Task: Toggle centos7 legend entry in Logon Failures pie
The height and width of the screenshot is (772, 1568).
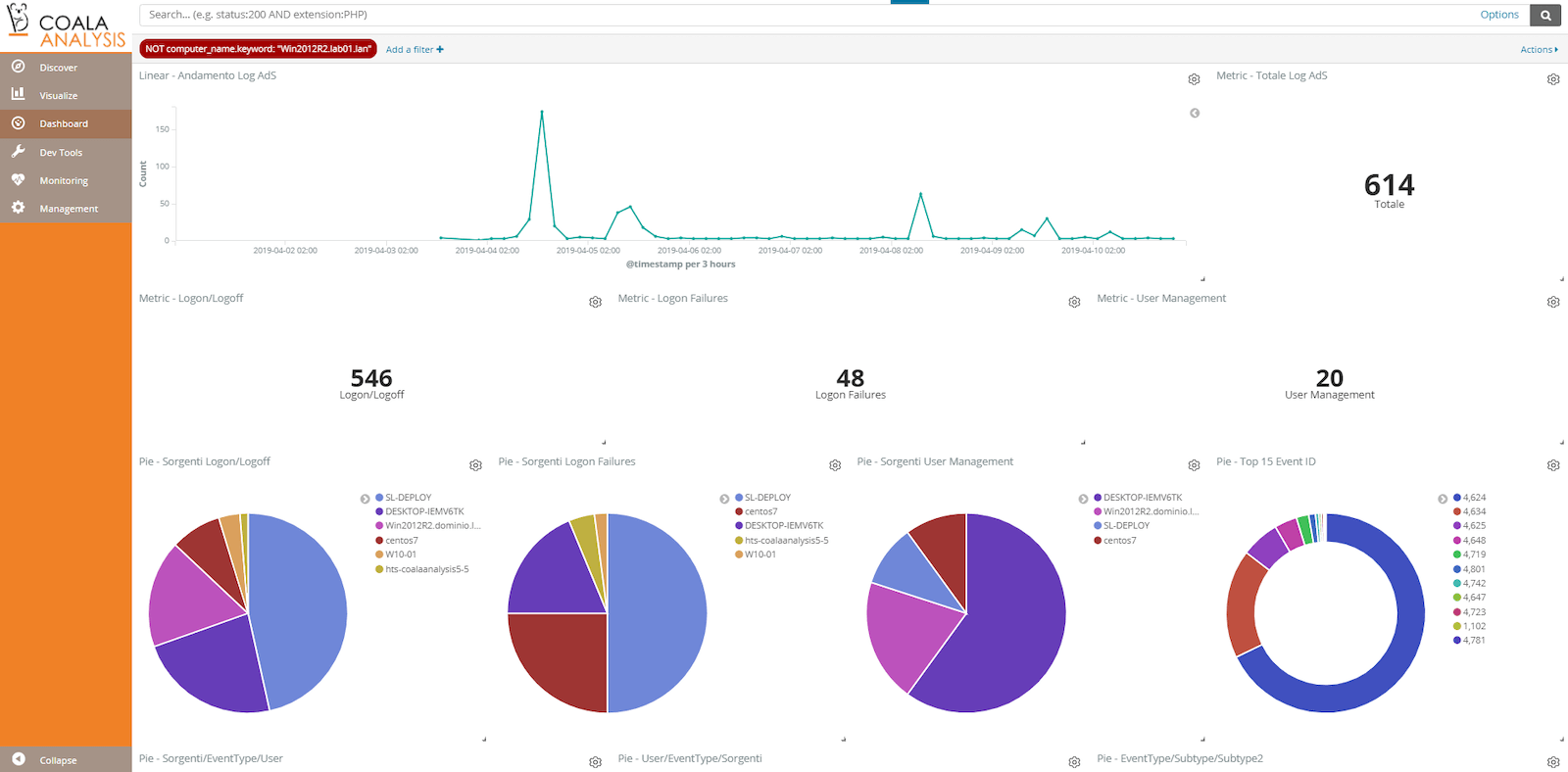Action: pos(760,511)
